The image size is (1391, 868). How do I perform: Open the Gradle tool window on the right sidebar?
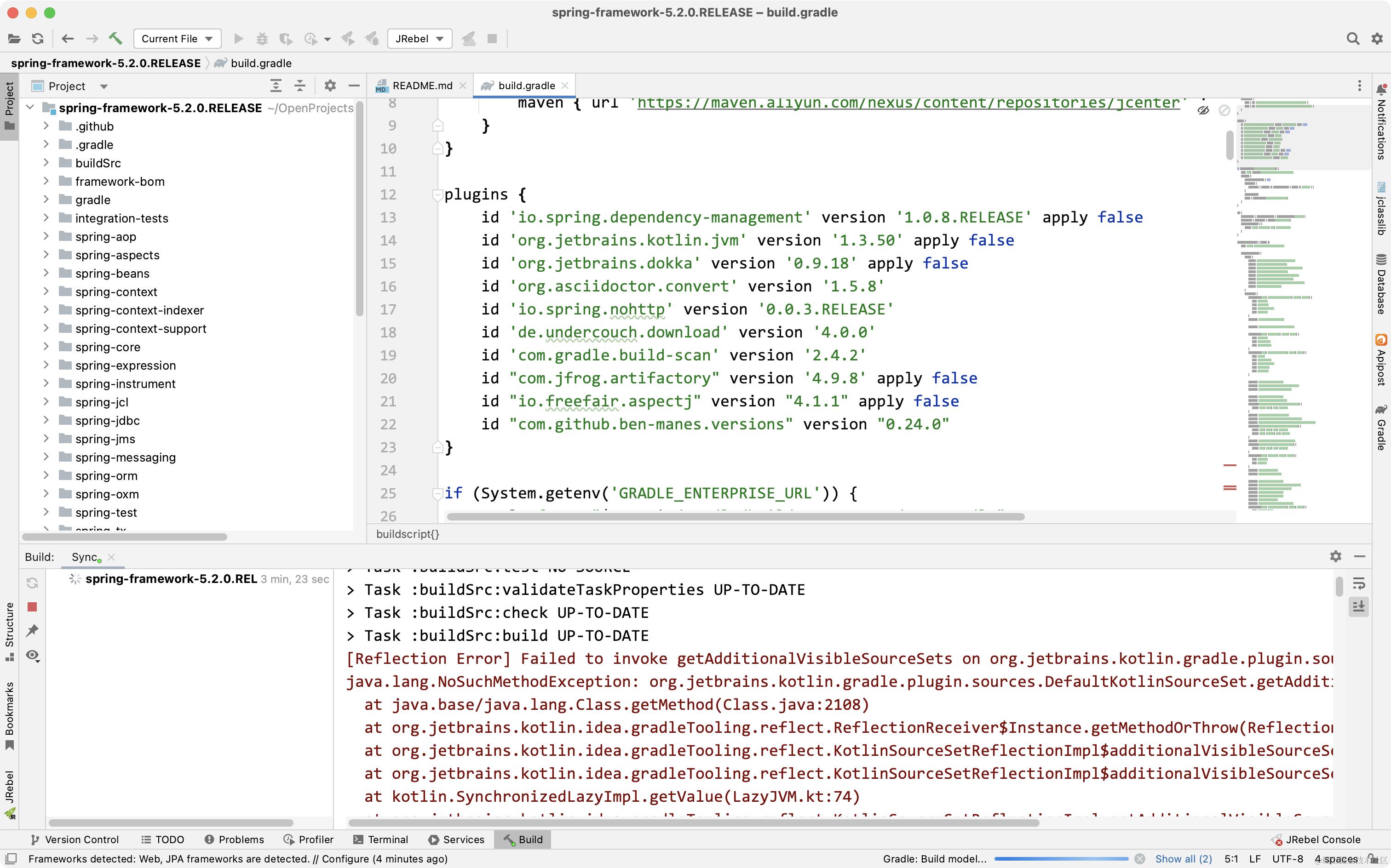1381,427
